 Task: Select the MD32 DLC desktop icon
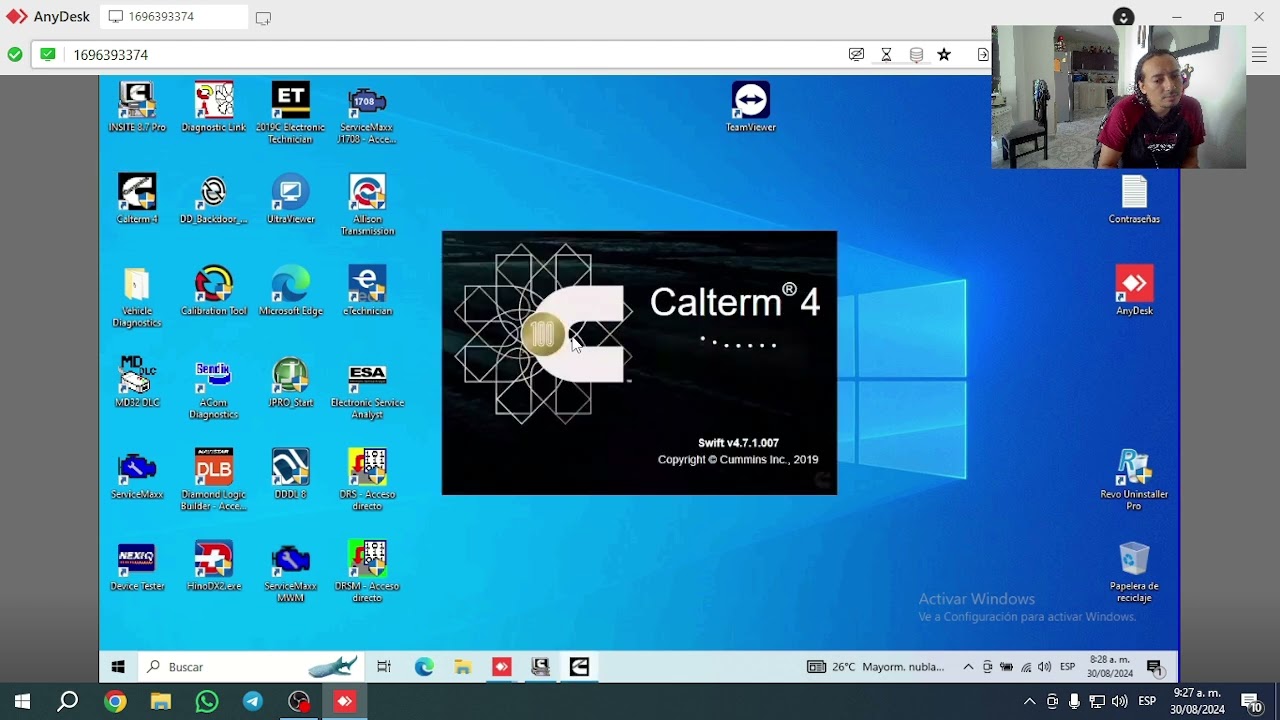tap(137, 382)
